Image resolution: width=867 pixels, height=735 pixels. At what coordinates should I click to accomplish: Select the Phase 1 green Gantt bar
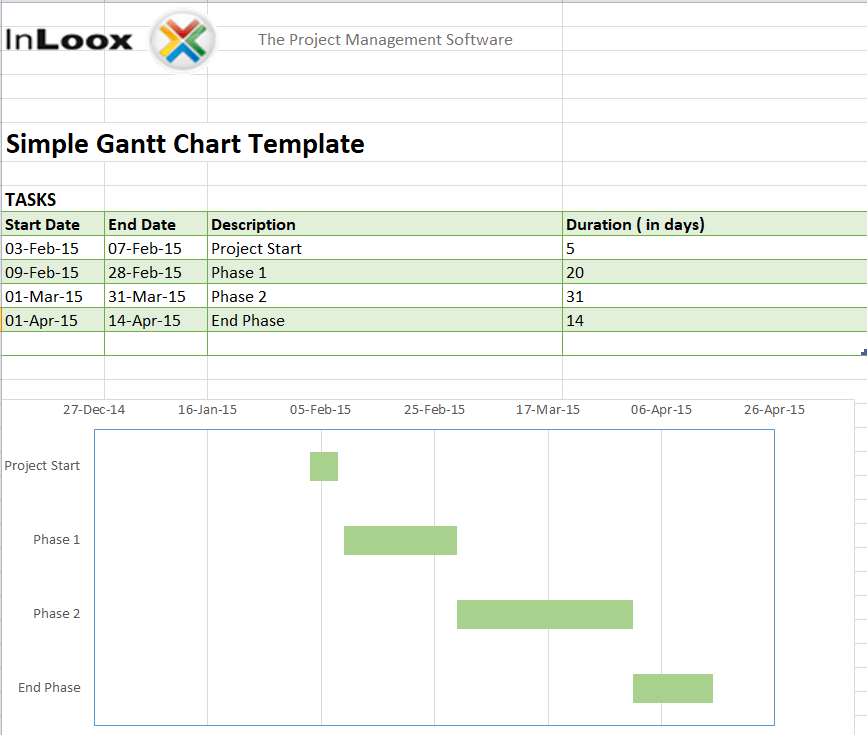click(x=400, y=540)
